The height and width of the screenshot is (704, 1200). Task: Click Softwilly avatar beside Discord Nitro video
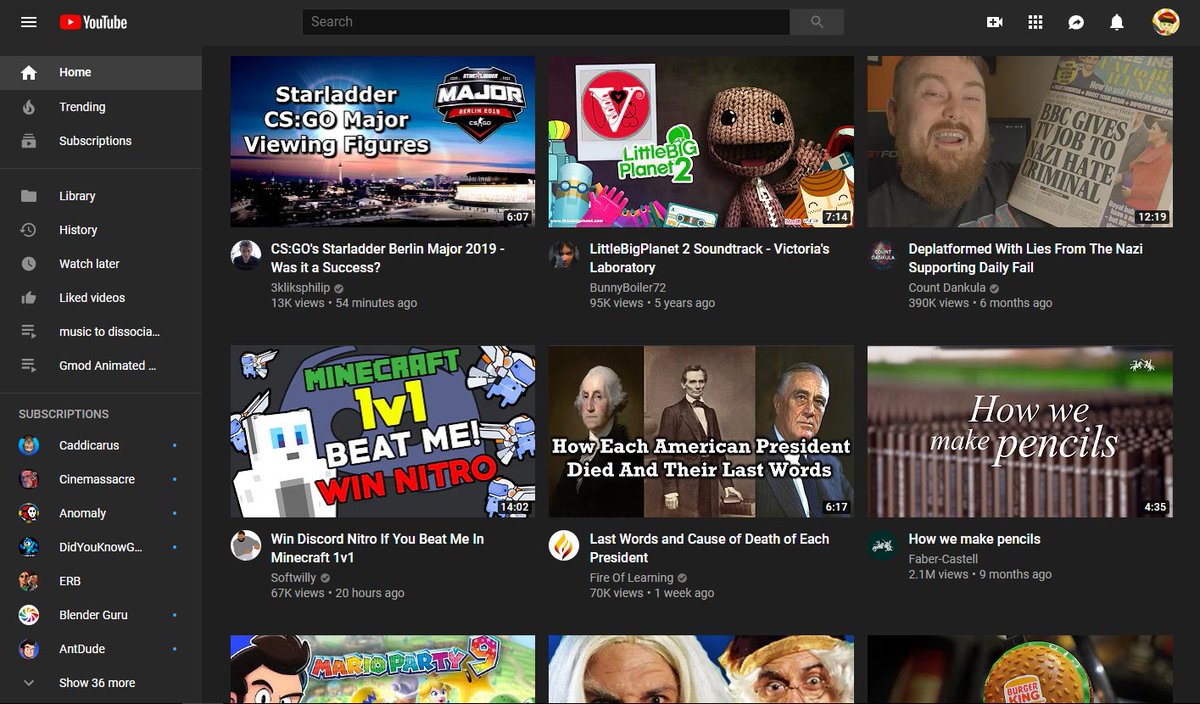click(246, 545)
